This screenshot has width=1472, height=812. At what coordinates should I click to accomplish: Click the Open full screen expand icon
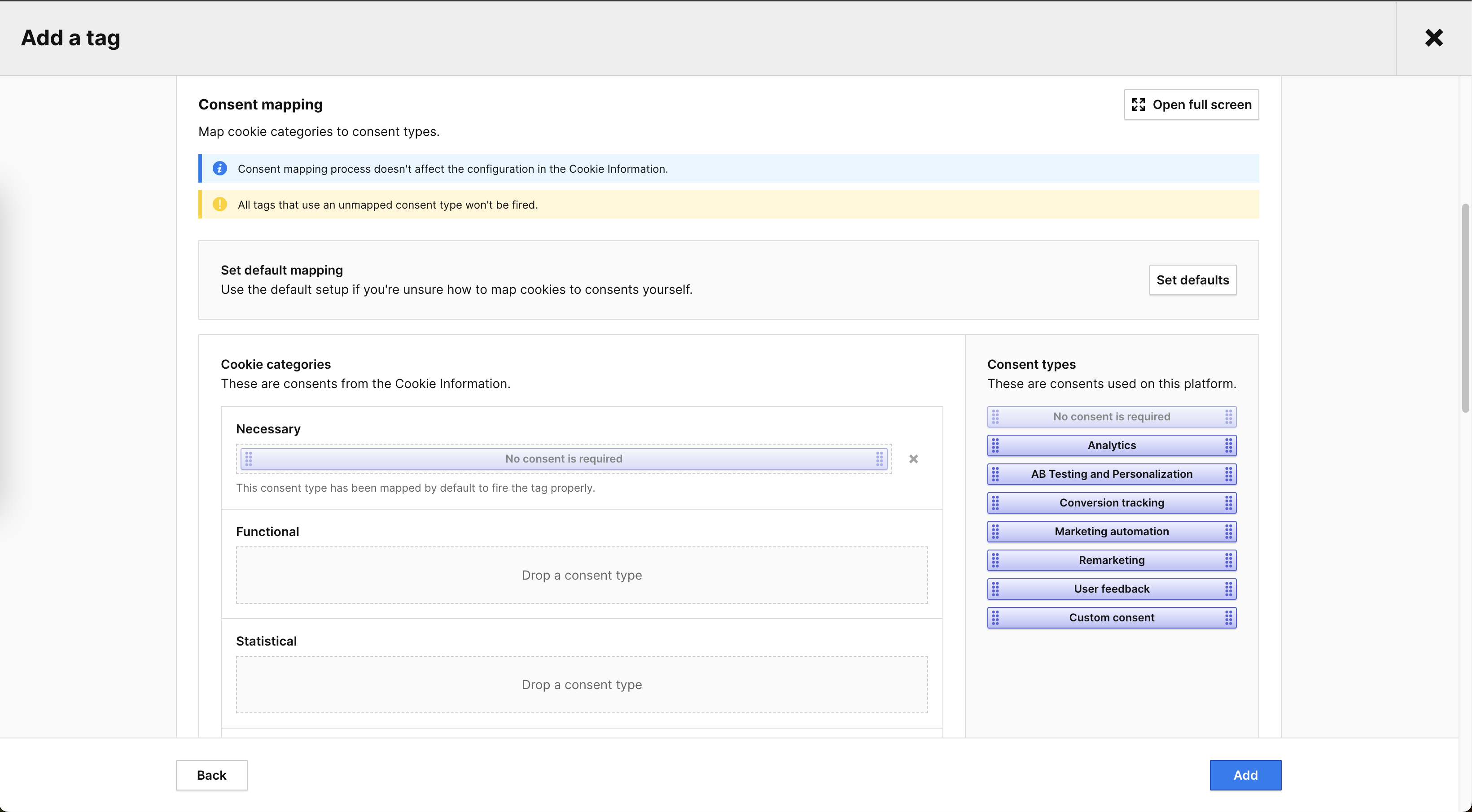pos(1139,105)
